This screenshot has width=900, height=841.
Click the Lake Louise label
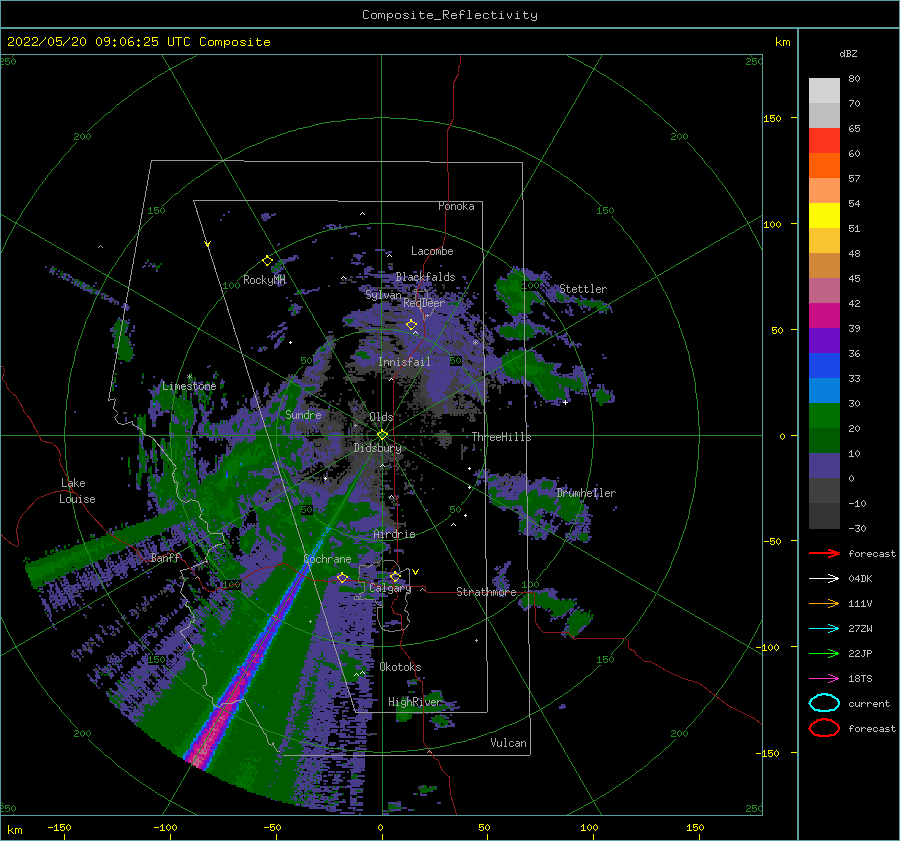(77, 491)
